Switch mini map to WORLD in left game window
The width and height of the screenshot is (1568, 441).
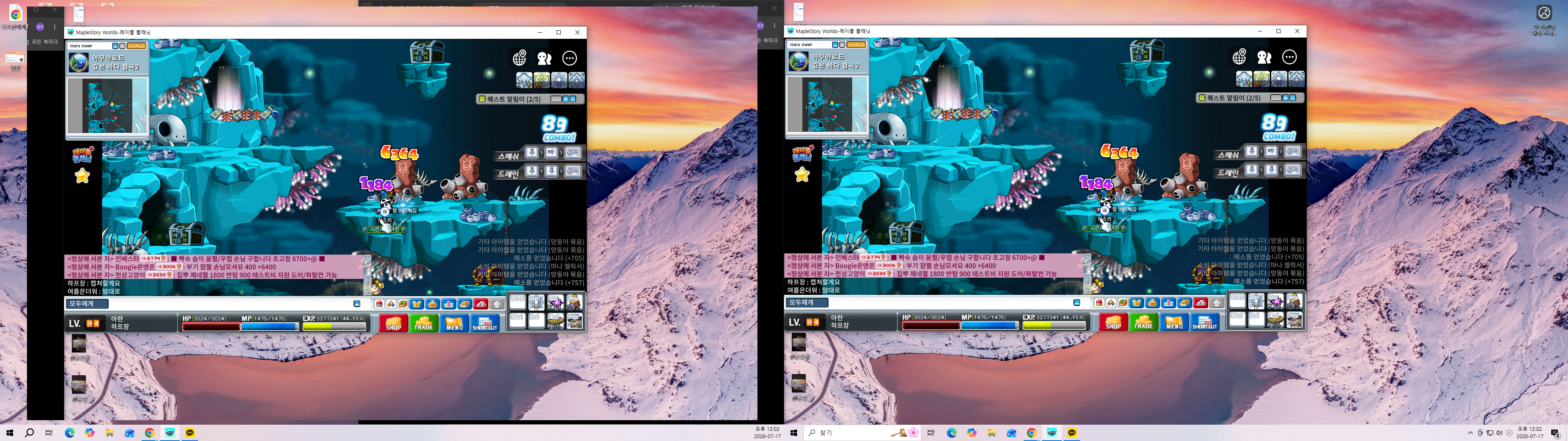coord(136,46)
